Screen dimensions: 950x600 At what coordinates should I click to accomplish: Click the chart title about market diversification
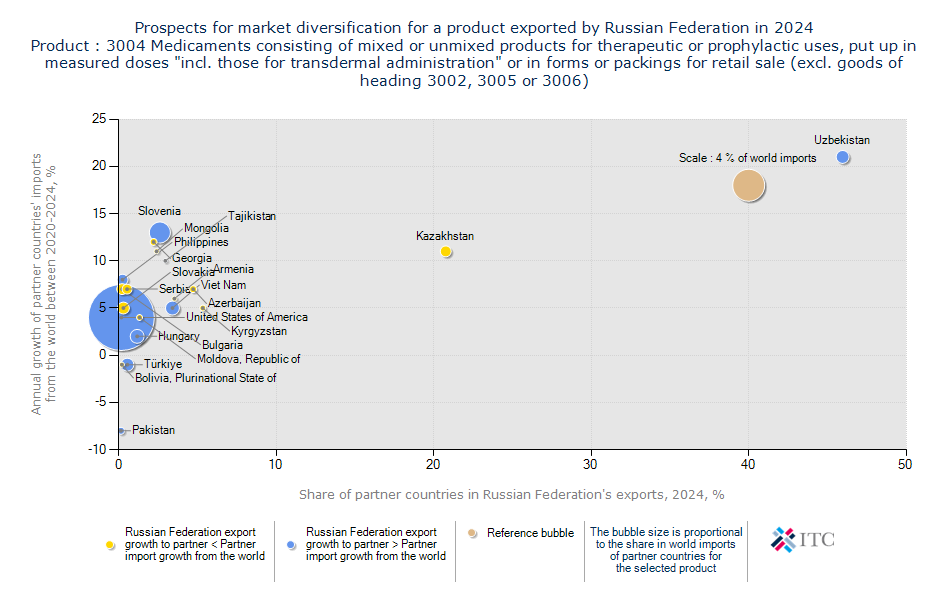[x=474, y=28]
